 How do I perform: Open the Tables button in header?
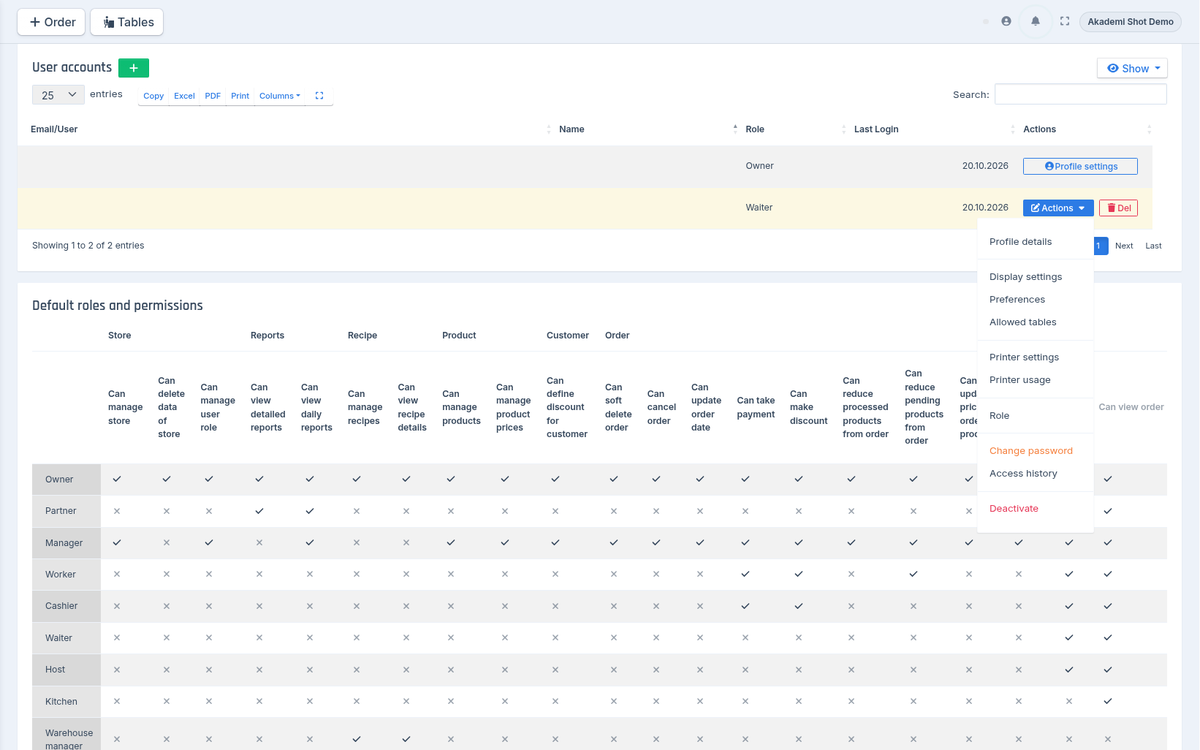coord(127,22)
